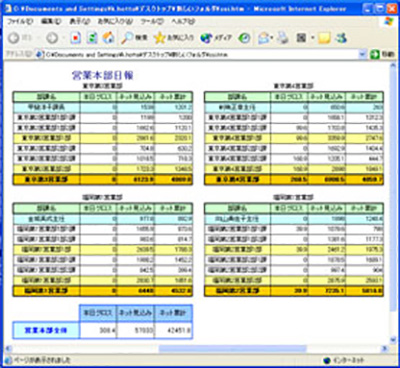
Task: Click the Windows flag logo throbber
Action: 389,21
